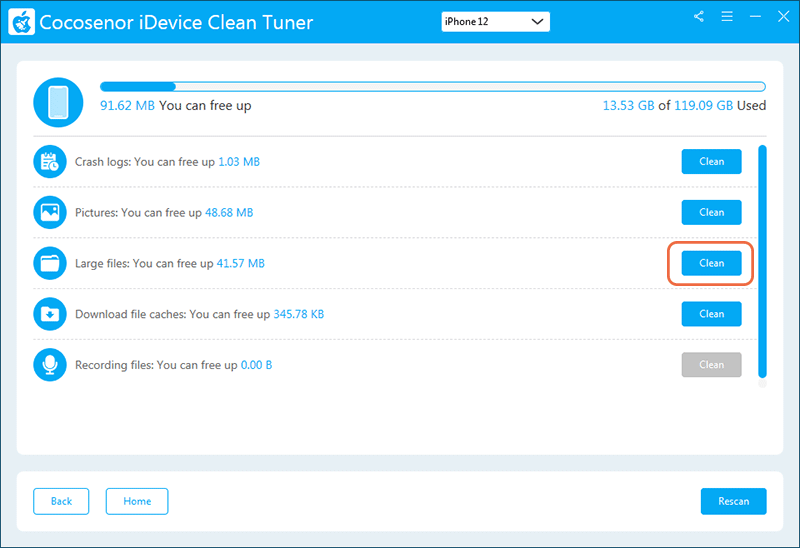Click the disabled Recording files Clean button
This screenshot has width=800, height=548.
711,364
